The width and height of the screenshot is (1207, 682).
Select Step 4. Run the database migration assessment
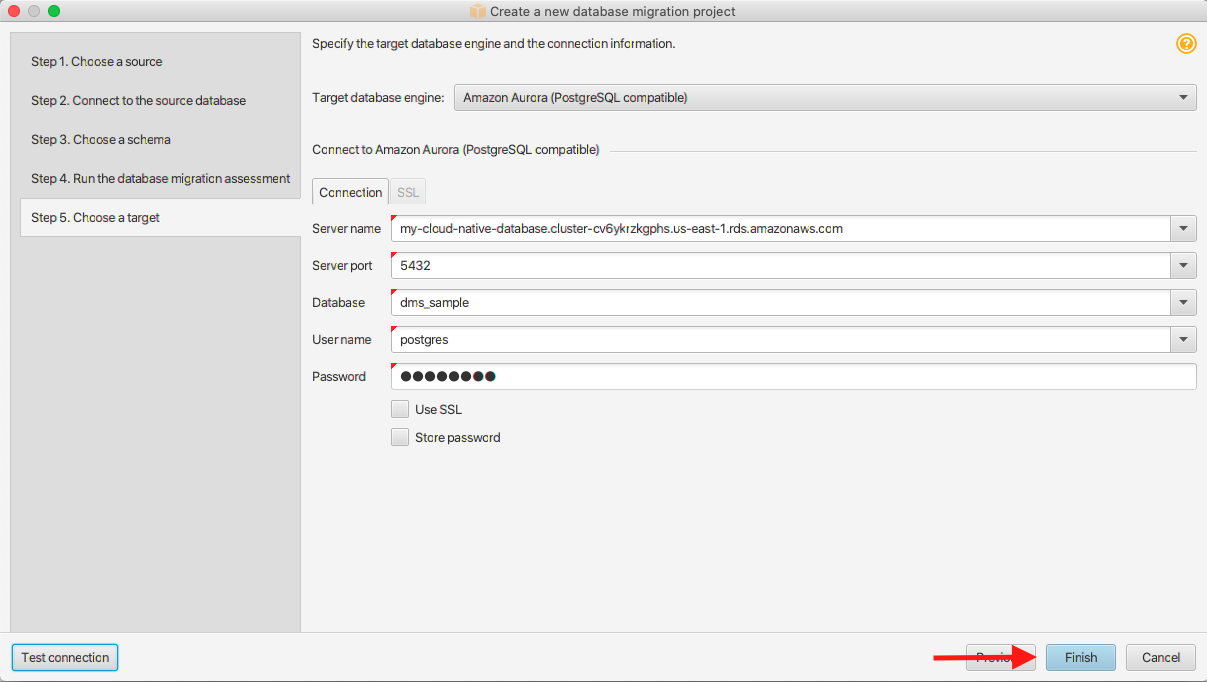coord(160,179)
